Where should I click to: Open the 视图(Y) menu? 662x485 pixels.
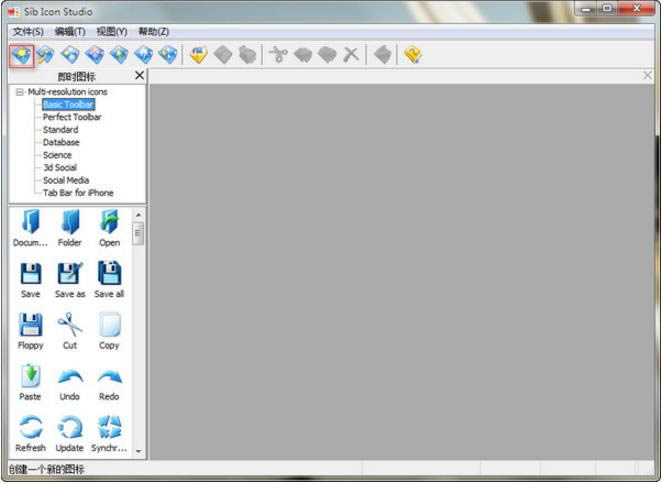(x=111, y=32)
